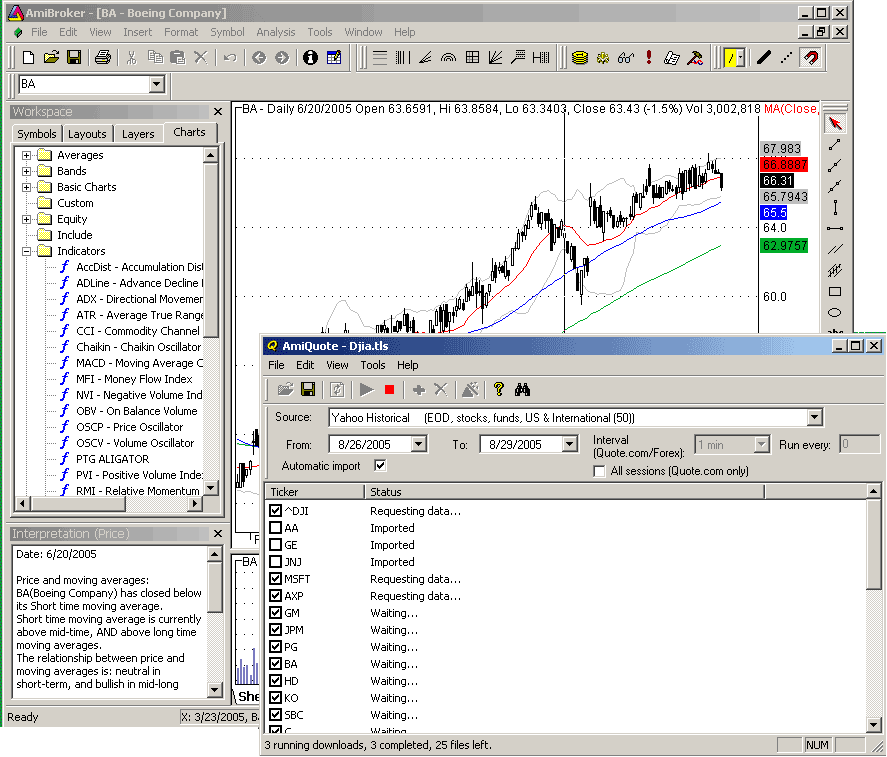887x757 pixels.
Task: Open MACD - Moving Average indicator
Action: click(139, 363)
